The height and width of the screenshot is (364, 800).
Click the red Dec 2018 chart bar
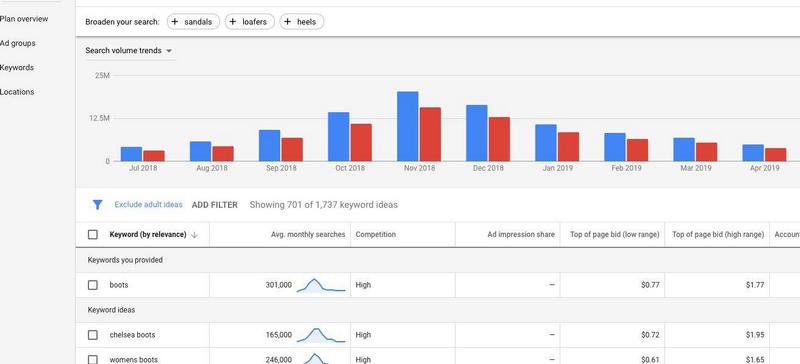499,139
